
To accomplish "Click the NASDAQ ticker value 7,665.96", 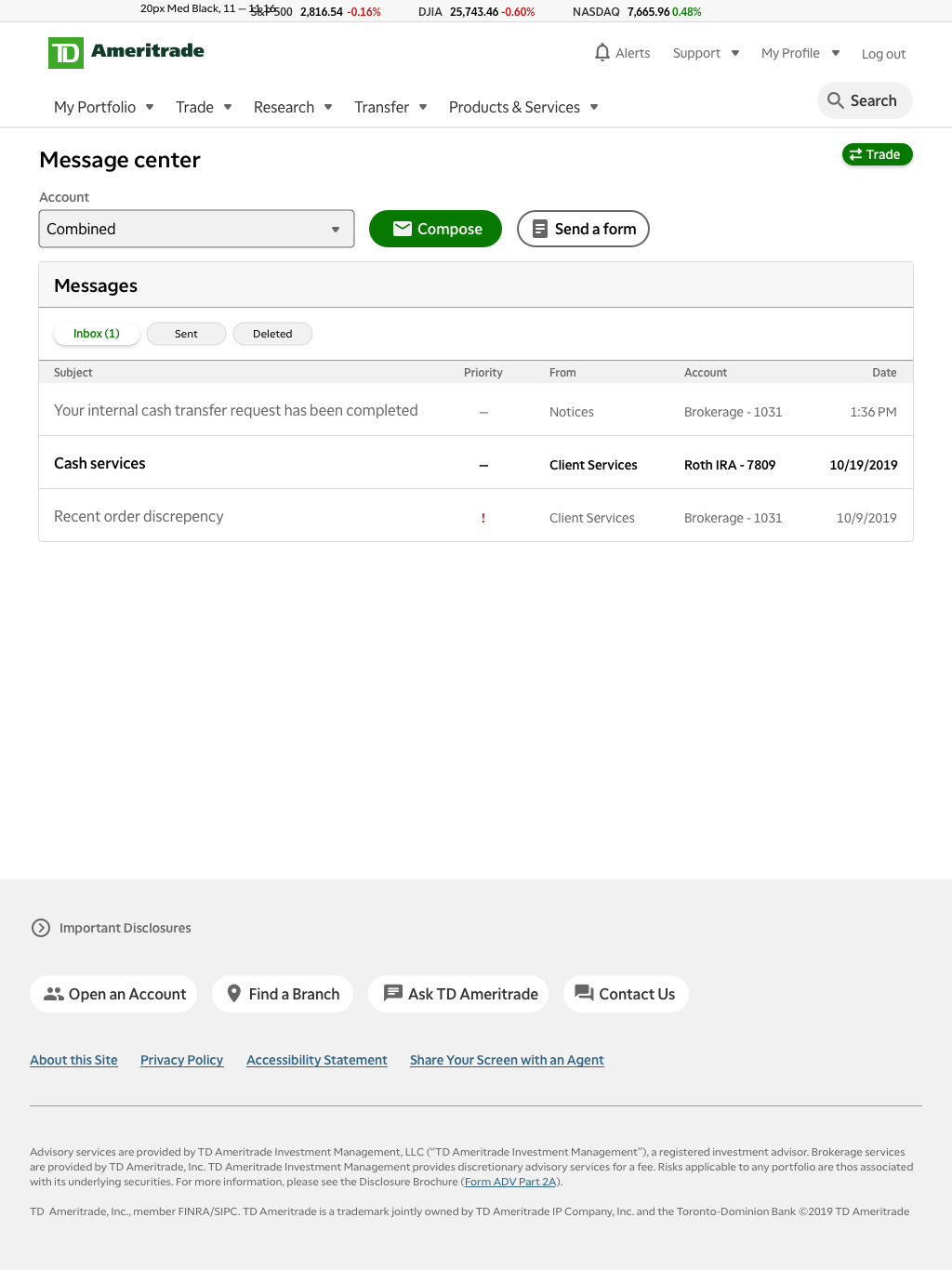I will click(x=649, y=12).
